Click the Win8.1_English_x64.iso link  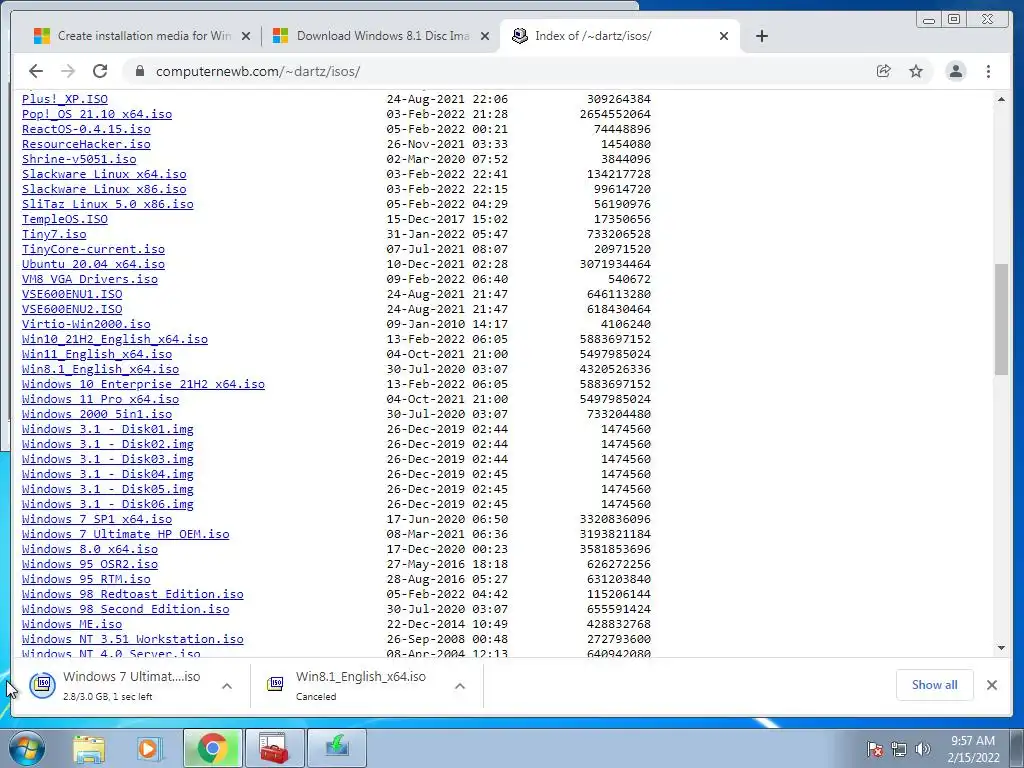101,370
